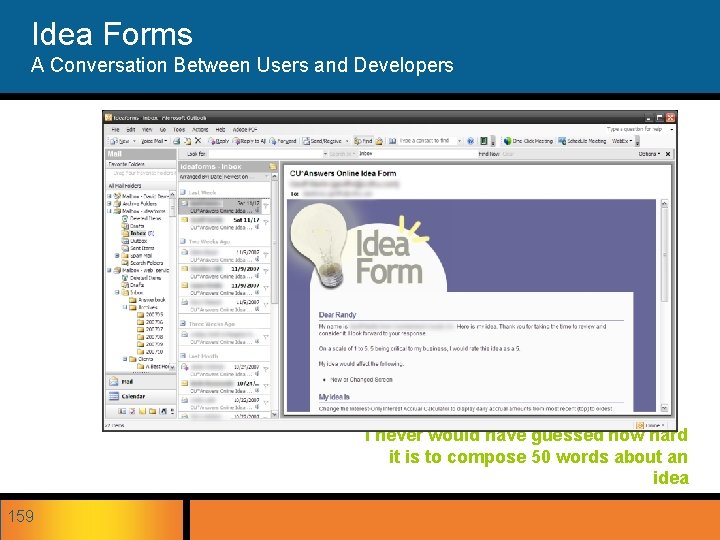The width and height of the screenshot is (720, 540).
Task: Select the Spam Mail folder
Action: tap(137, 256)
